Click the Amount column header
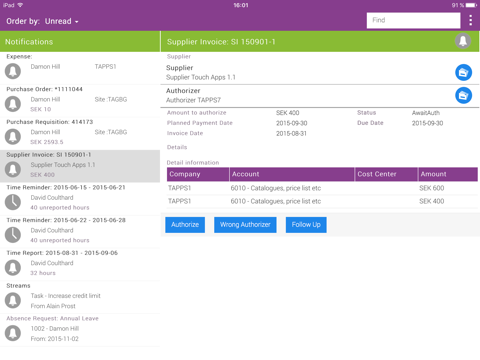The width and height of the screenshot is (480, 360). 448,174
